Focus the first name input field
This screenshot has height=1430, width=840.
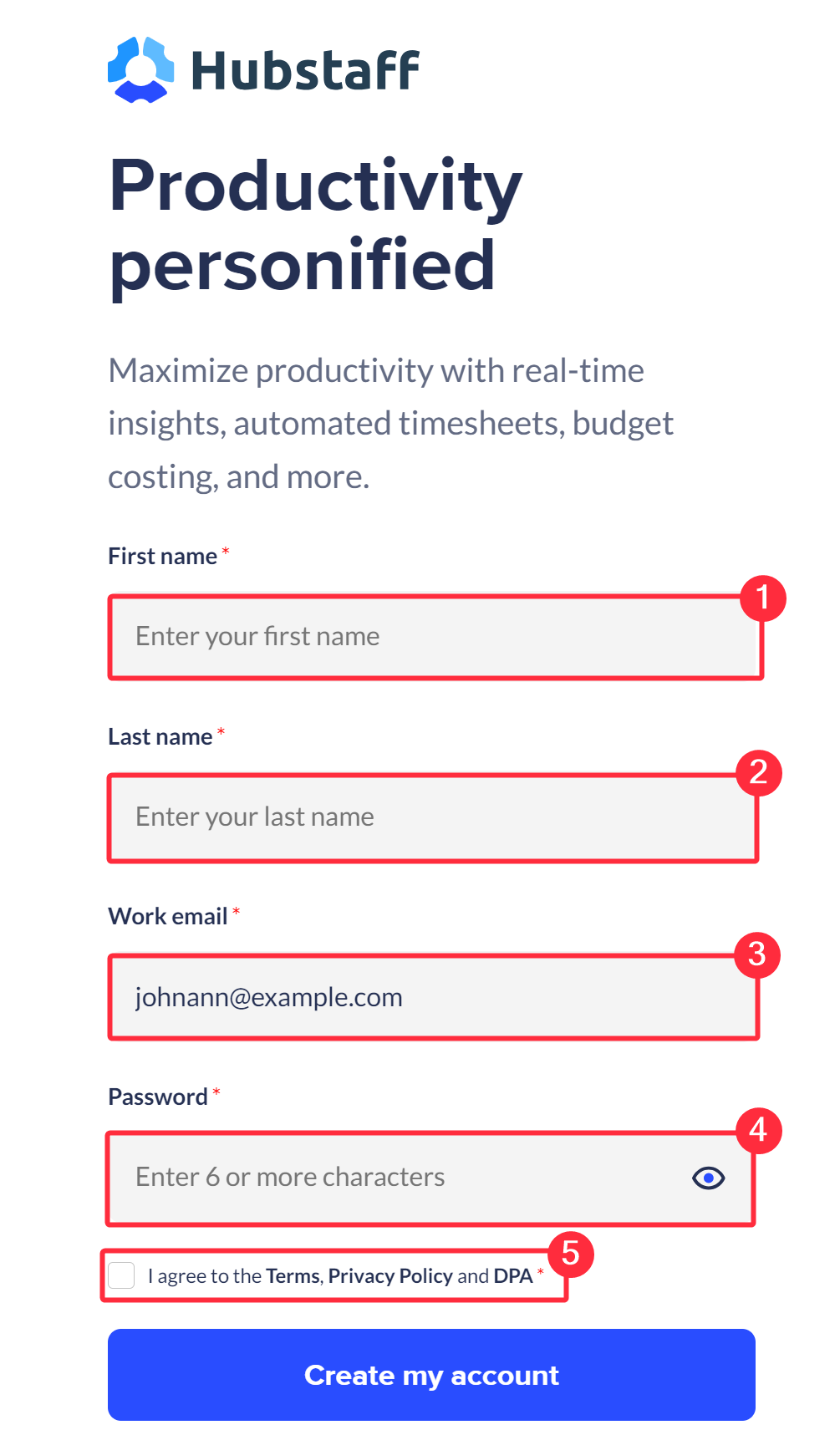pyautogui.click(x=435, y=637)
